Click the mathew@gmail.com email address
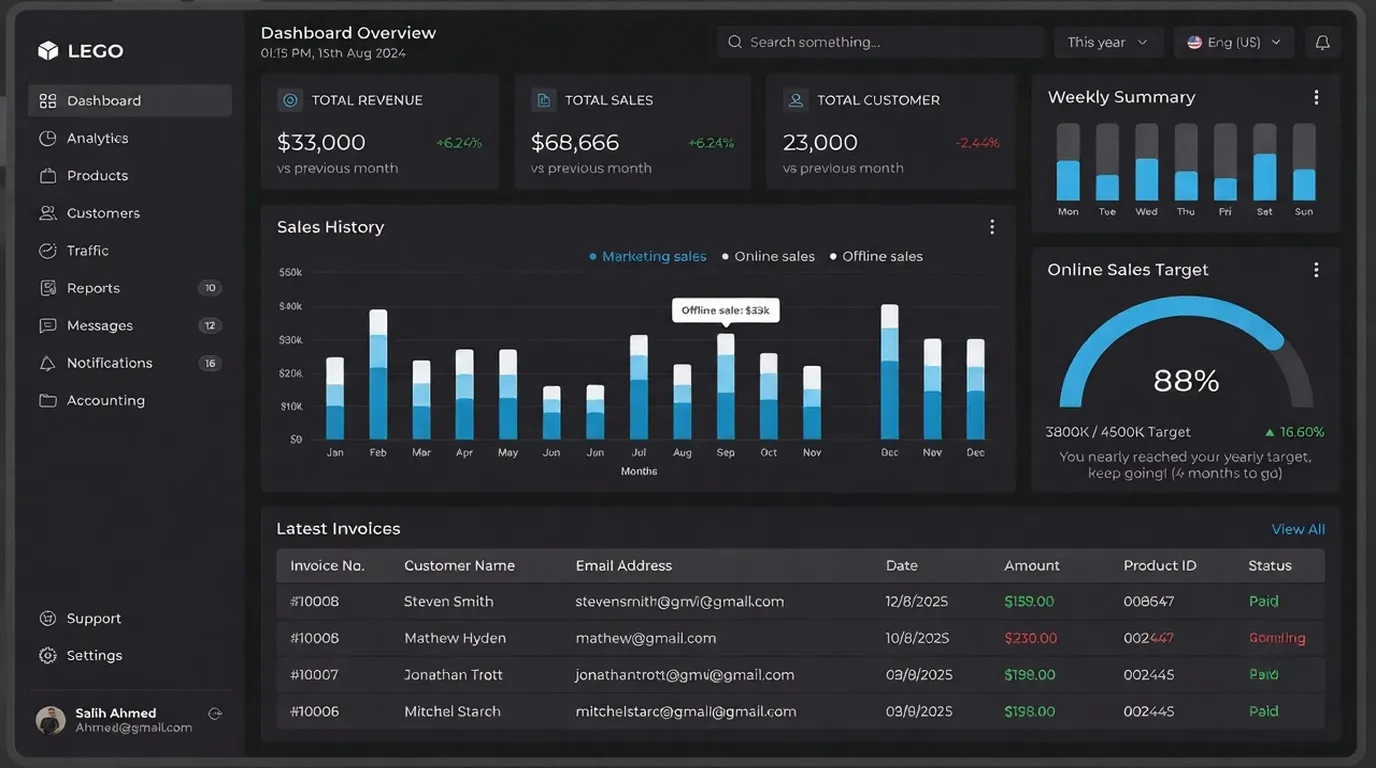This screenshot has width=1376, height=768. point(646,638)
